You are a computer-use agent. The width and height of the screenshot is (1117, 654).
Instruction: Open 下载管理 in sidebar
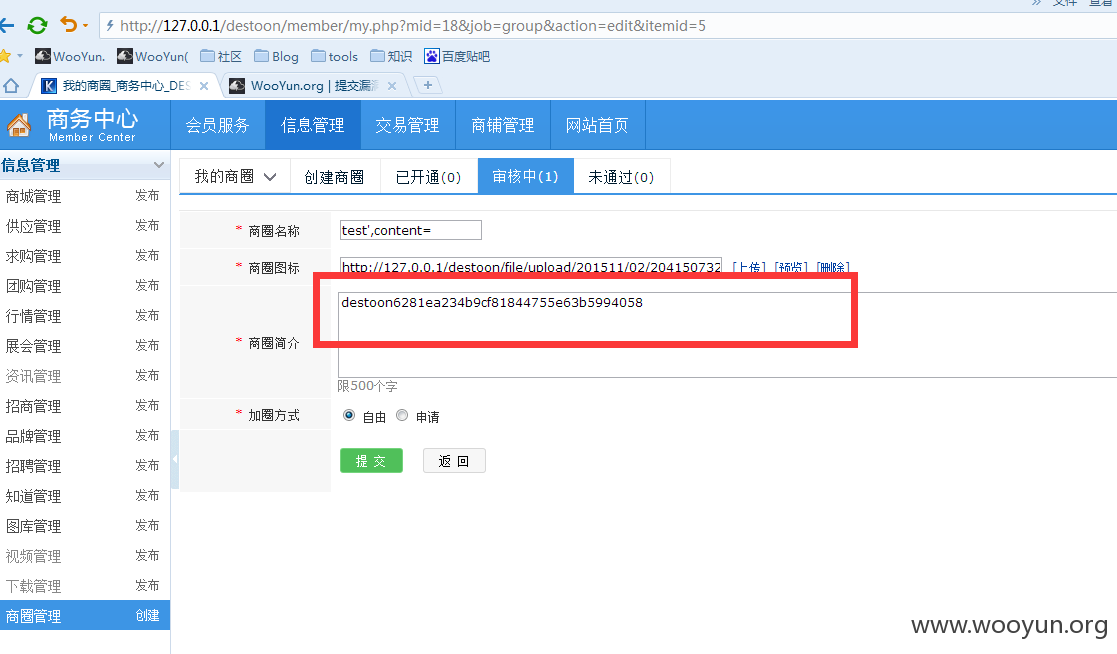pos(33,586)
